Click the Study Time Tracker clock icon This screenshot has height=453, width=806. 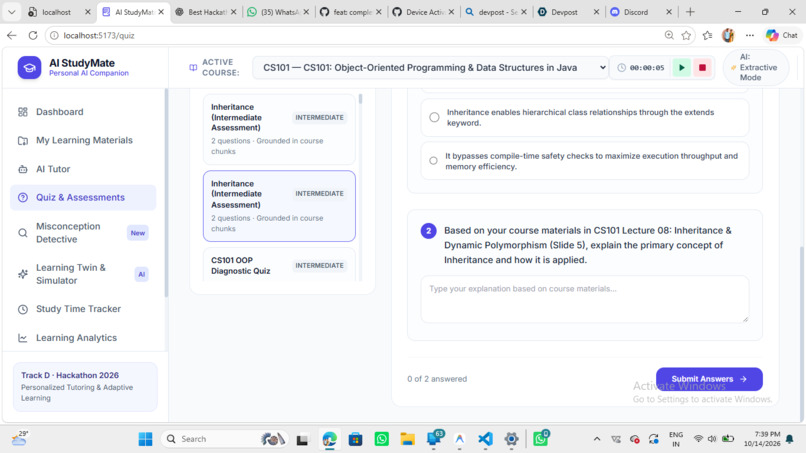click(23, 310)
